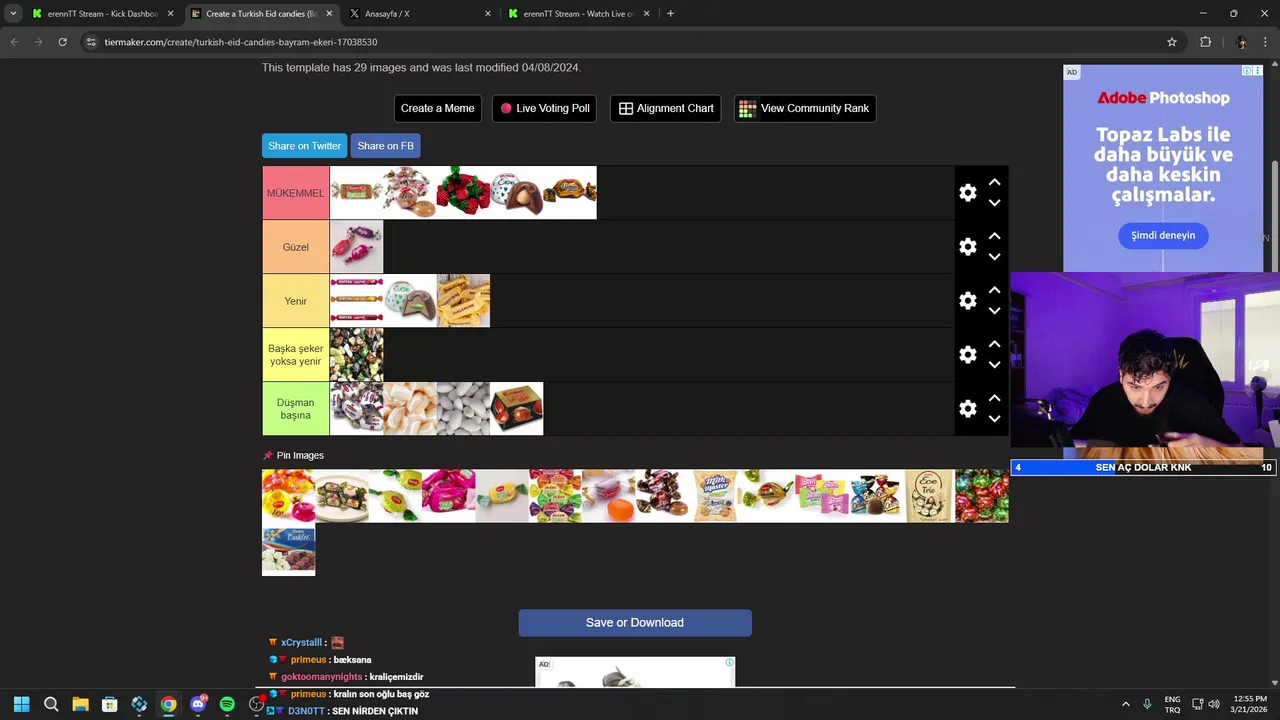Screen dimensions: 1280x720
Task: Start a Live Voting Poll
Action: coord(544,108)
